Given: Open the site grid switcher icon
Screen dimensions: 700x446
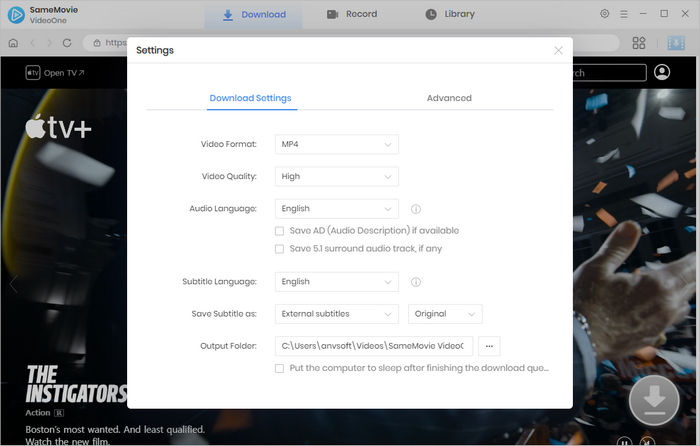Looking at the screenshot, I should point(639,43).
